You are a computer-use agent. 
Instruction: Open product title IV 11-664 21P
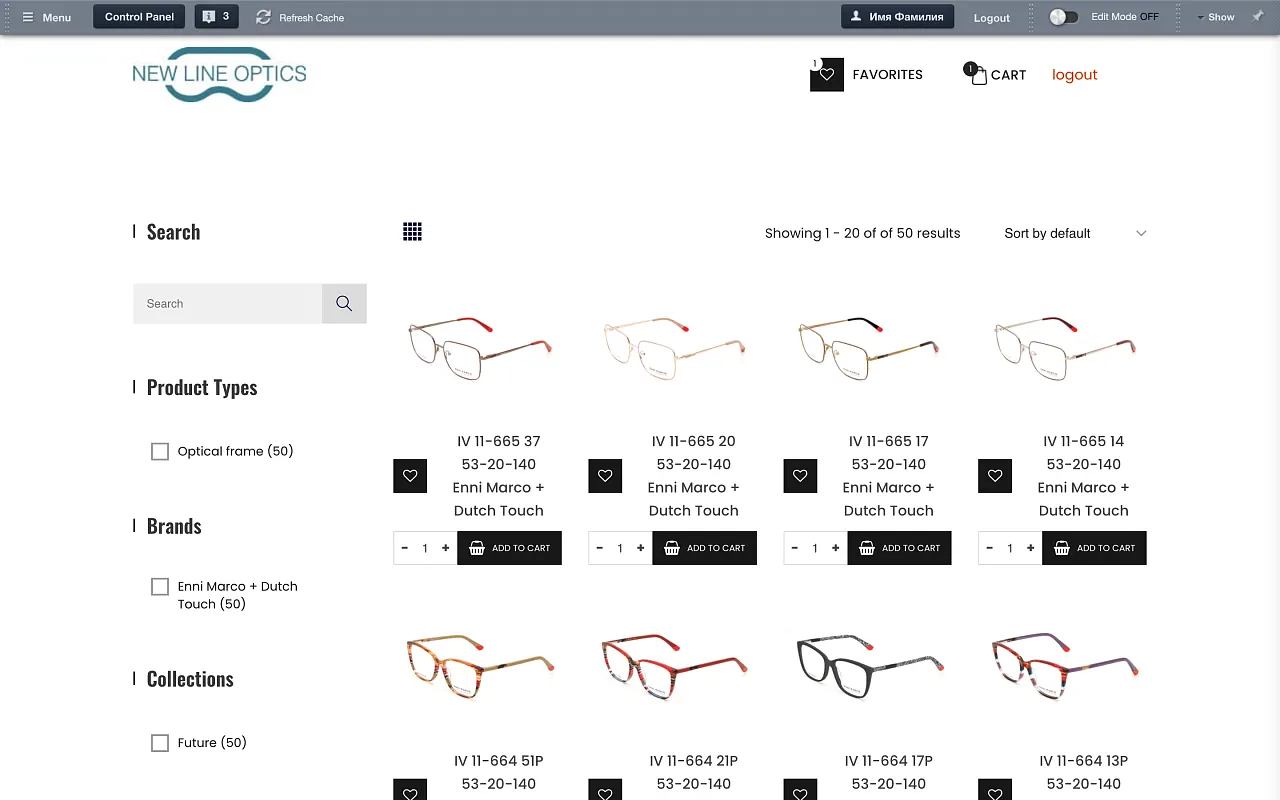pyautogui.click(x=693, y=772)
